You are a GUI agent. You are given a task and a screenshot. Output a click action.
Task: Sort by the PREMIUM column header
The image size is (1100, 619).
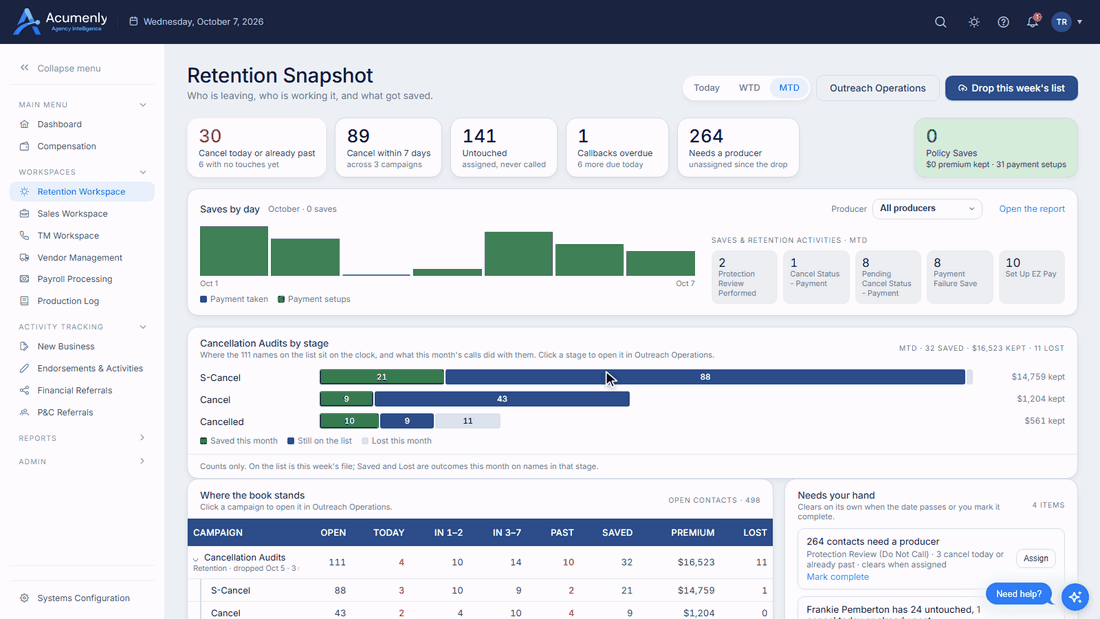[692, 533]
